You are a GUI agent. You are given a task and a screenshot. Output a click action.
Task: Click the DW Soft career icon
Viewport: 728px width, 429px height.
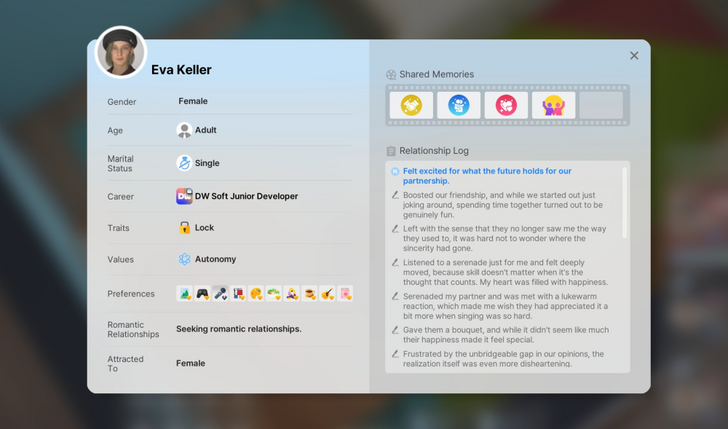[184, 196]
